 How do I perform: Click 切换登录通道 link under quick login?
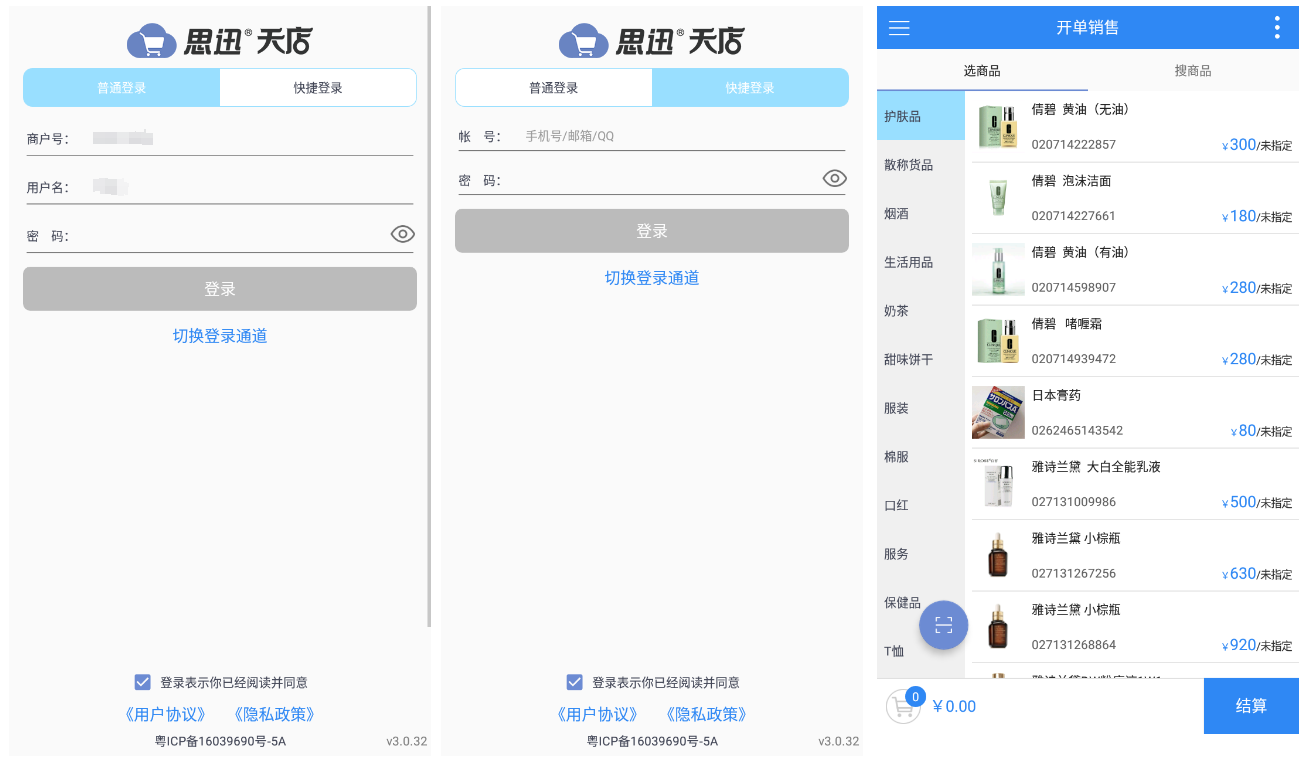pos(652,278)
